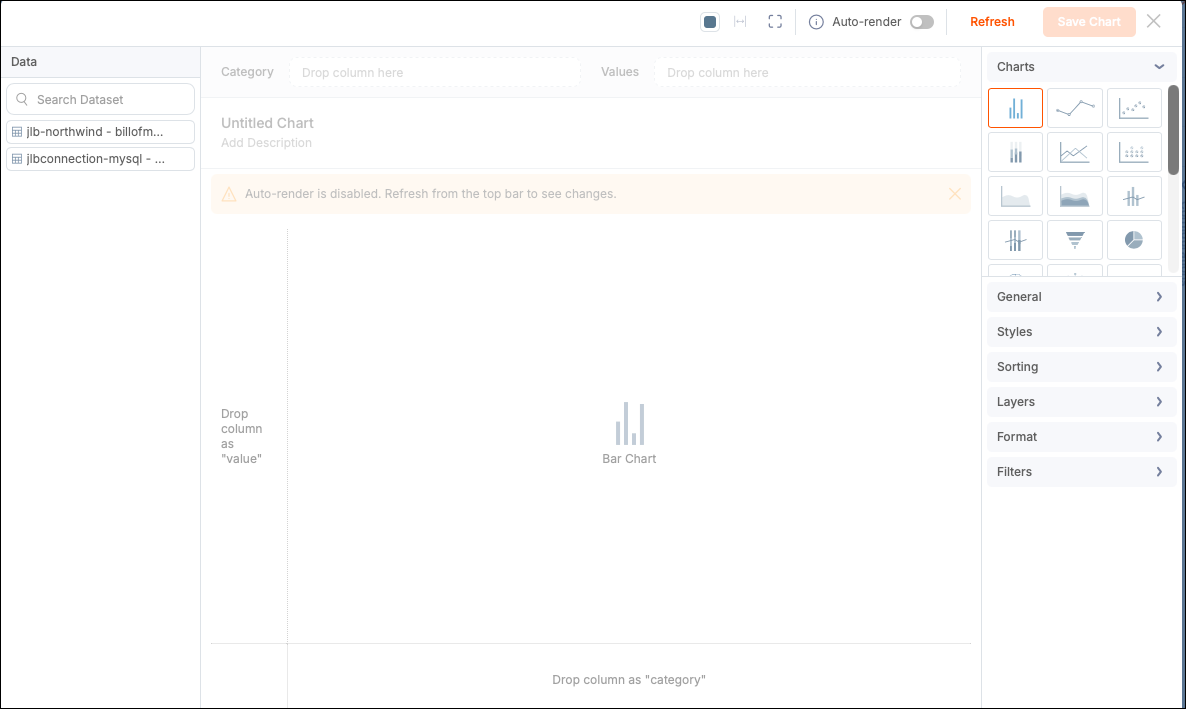The height and width of the screenshot is (709, 1186).
Task: Open fullscreen mode with the expand icon
Action: pyautogui.click(x=775, y=22)
